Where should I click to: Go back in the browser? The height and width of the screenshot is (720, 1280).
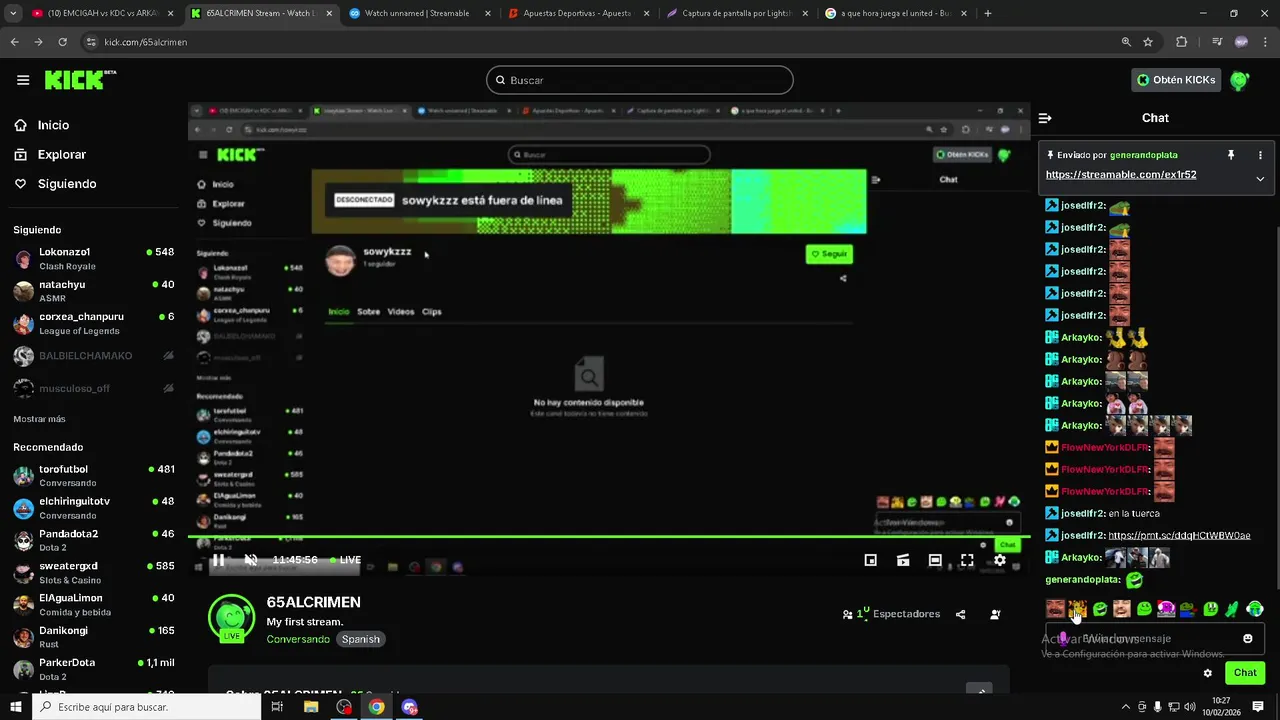pos(15,42)
